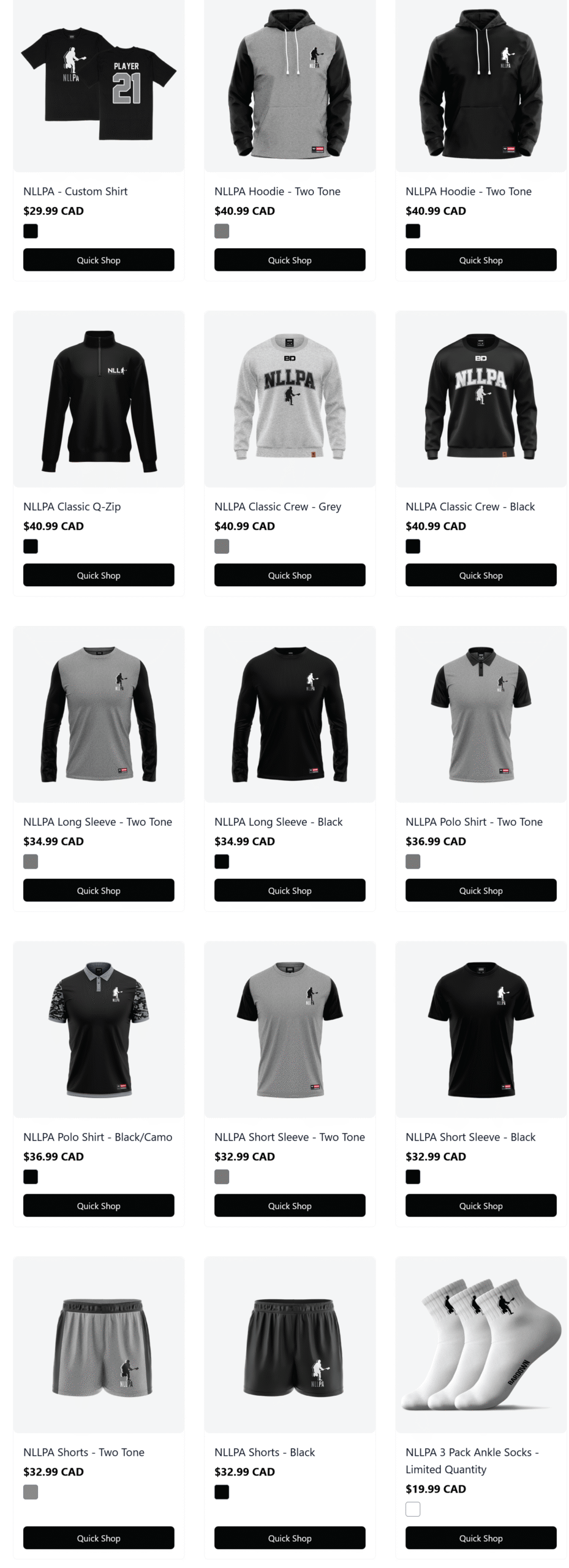Open NLLPA Custom Shirt player 21 image
The height and width of the screenshot is (1568, 569).
pyautogui.click(x=99, y=85)
